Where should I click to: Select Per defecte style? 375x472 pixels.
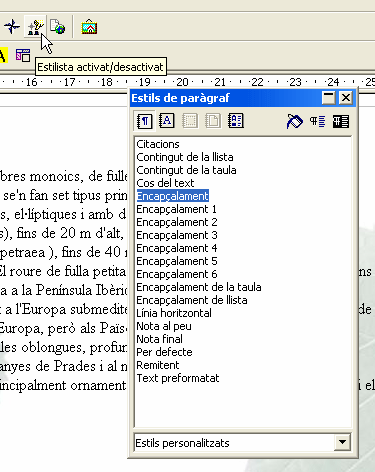pos(164,352)
